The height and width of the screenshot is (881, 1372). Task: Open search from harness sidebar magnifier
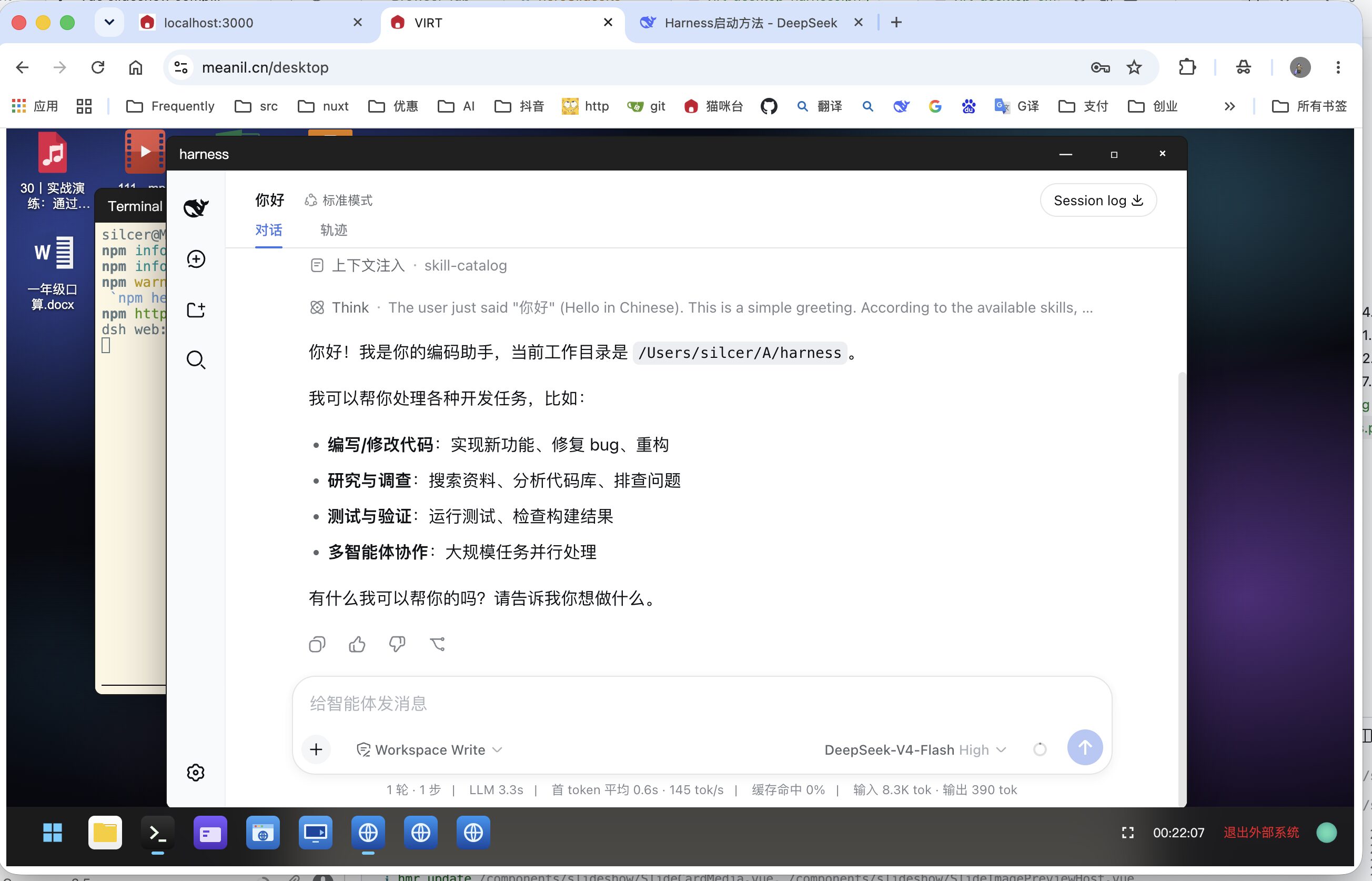click(196, 360)
